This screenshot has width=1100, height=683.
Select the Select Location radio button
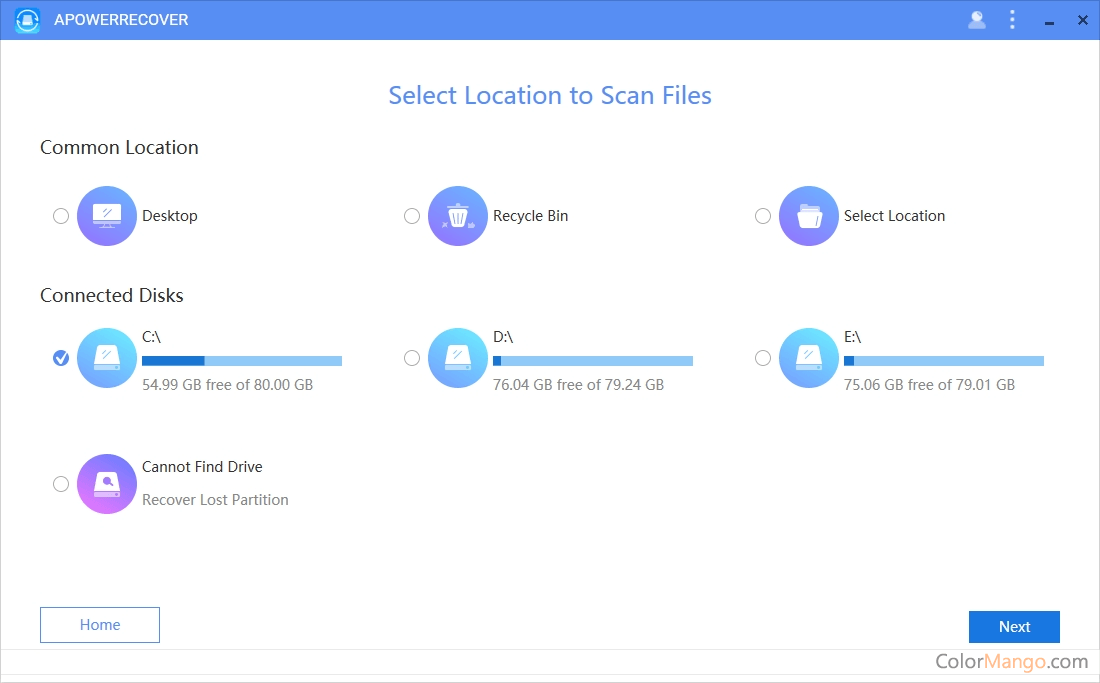(763, 216)
